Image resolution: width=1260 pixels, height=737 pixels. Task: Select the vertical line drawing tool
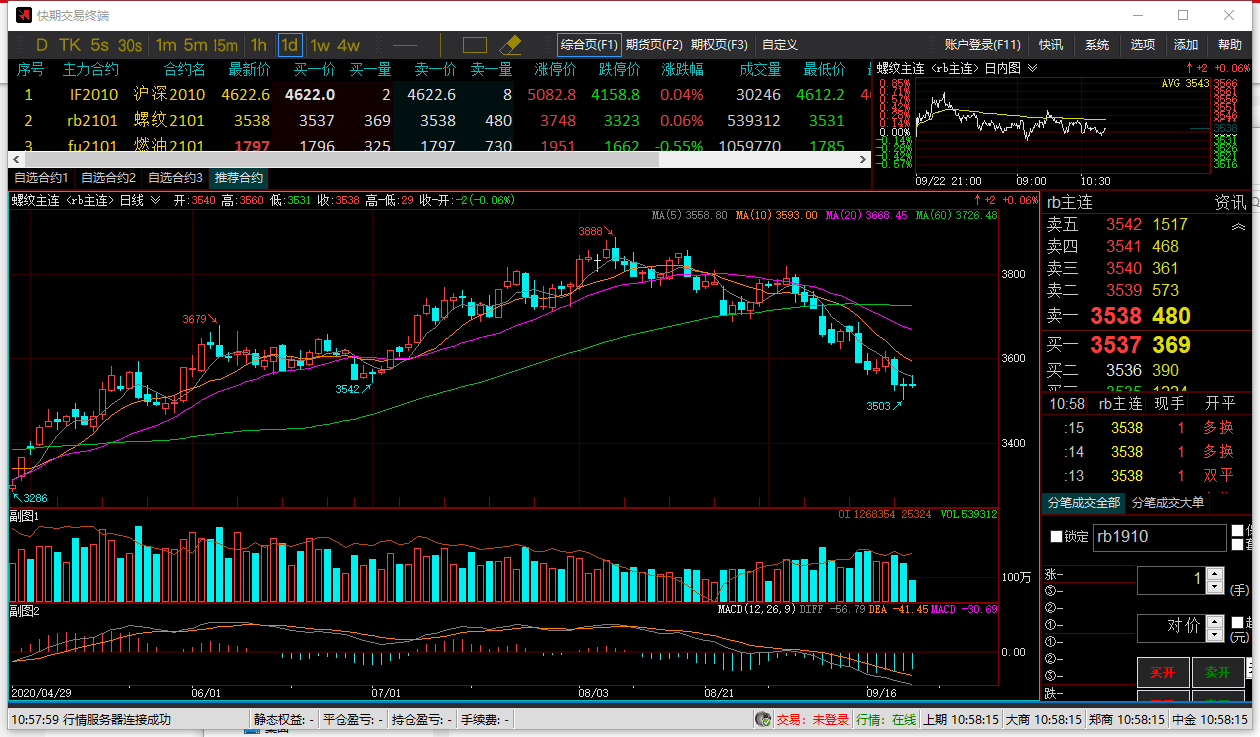pyautogui.click(x=442, y=45)
